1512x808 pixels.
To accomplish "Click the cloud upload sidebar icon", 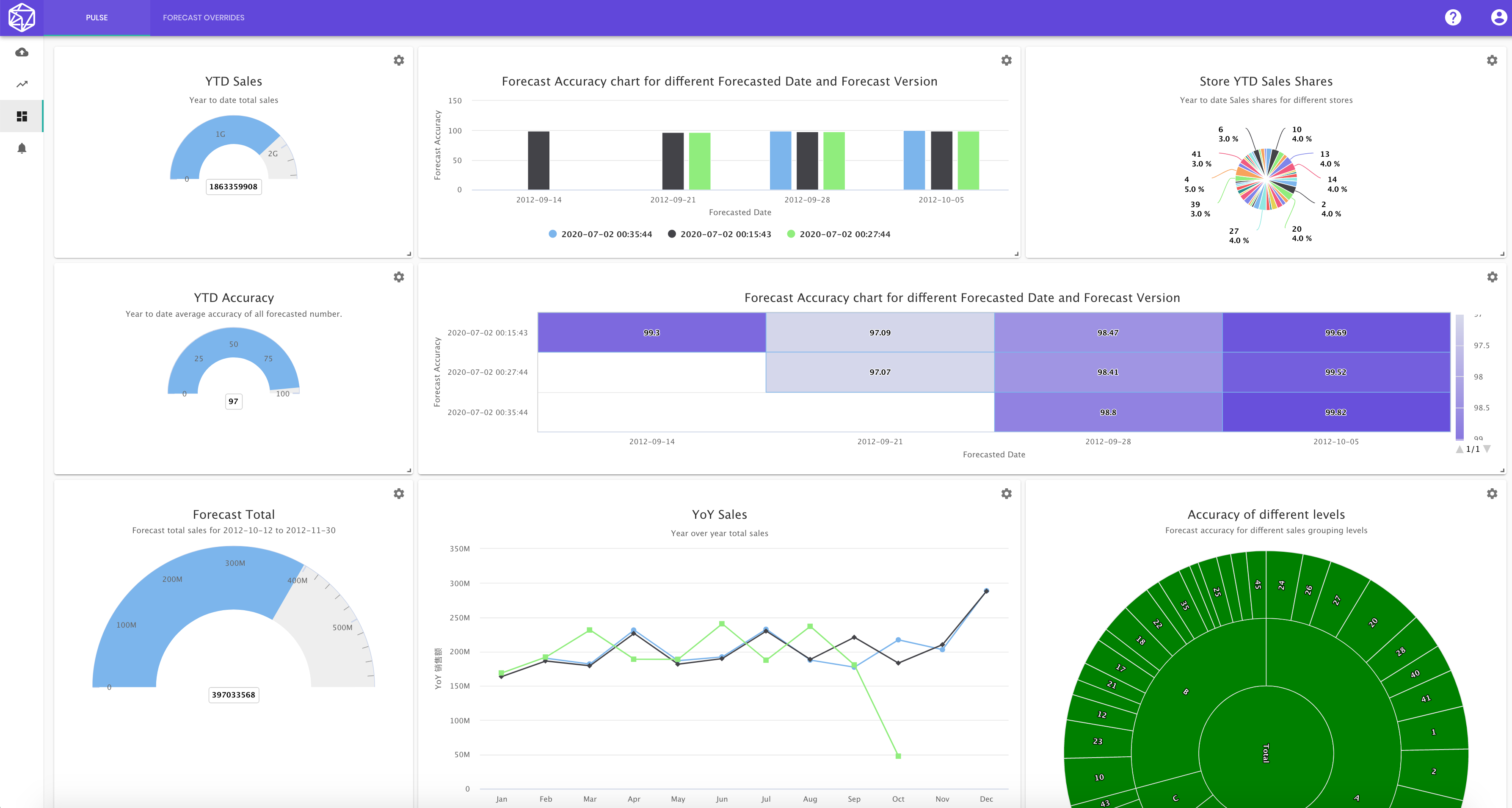I will pyautogui.click(x=22, y=52).
